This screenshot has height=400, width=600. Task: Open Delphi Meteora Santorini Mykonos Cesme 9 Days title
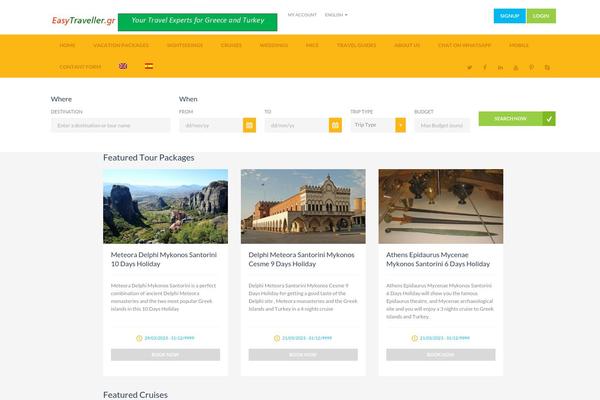[302, 260]
